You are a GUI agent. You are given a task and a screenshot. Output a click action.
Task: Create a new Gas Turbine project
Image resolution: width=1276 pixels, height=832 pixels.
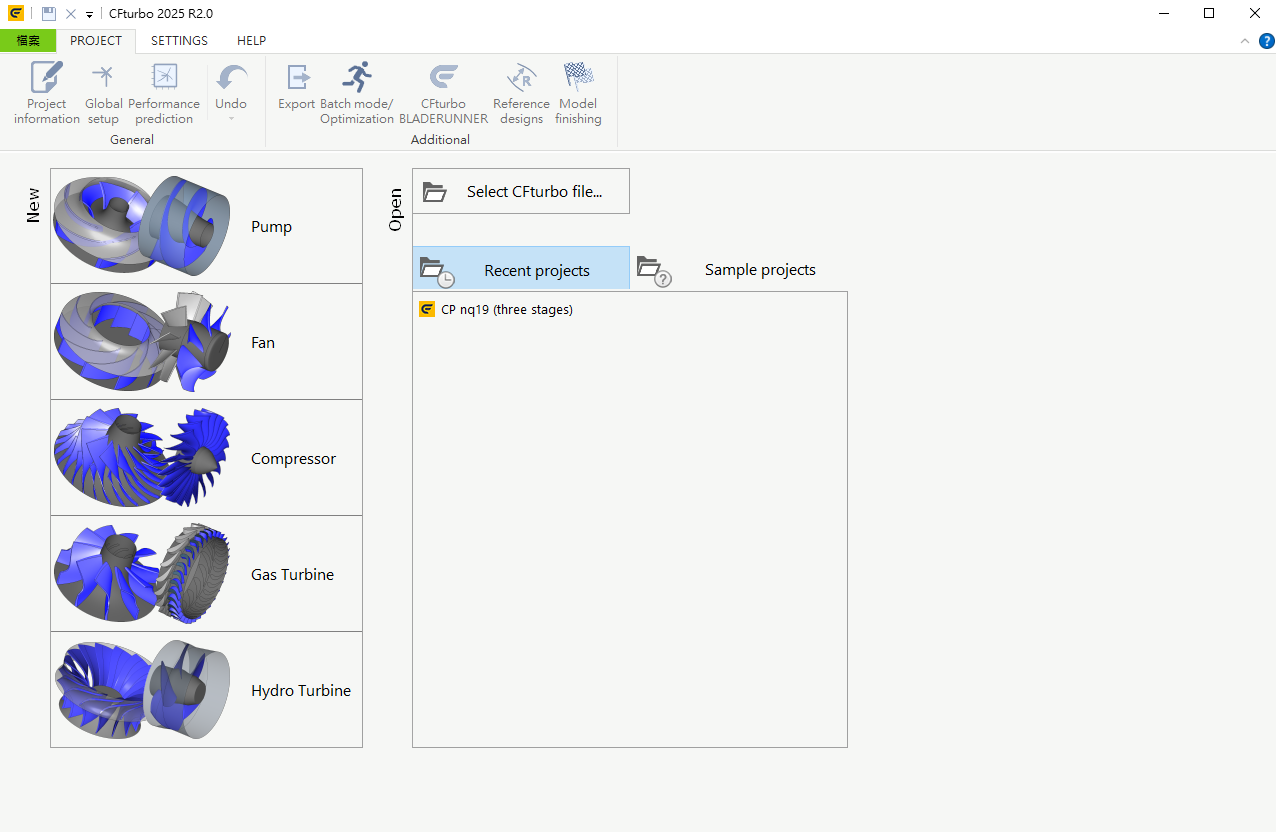[206, 574]
